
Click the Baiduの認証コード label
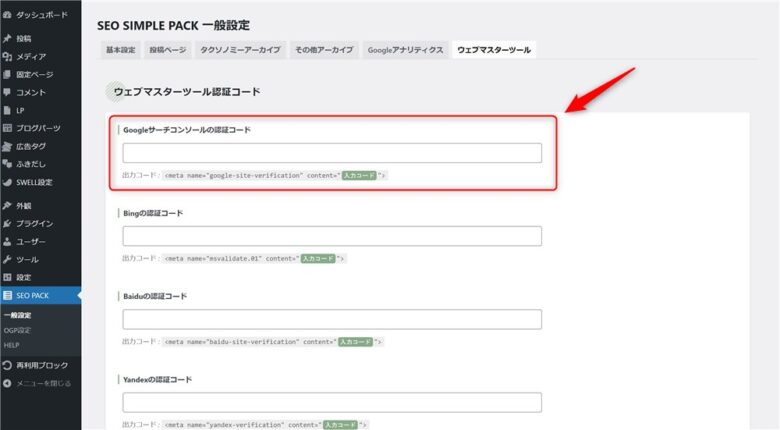tap(155, 296)
